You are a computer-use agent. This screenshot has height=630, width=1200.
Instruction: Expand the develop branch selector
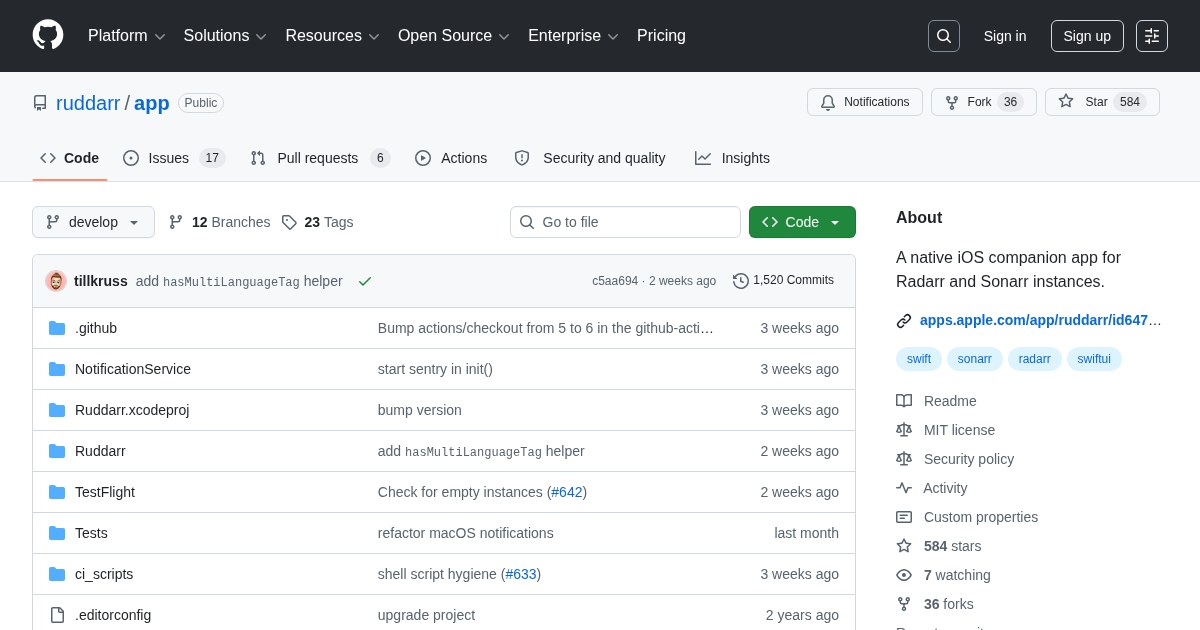point(93,222)
